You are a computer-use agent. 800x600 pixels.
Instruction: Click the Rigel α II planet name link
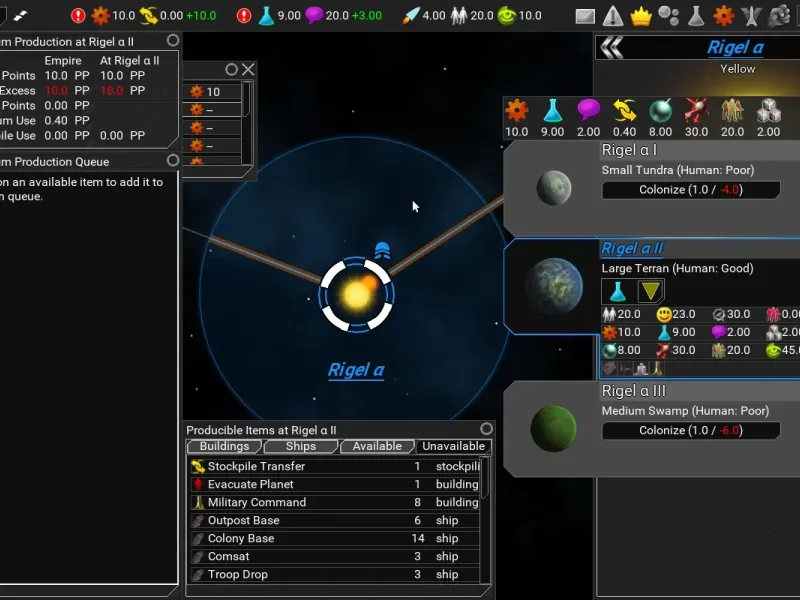point(632,248)
